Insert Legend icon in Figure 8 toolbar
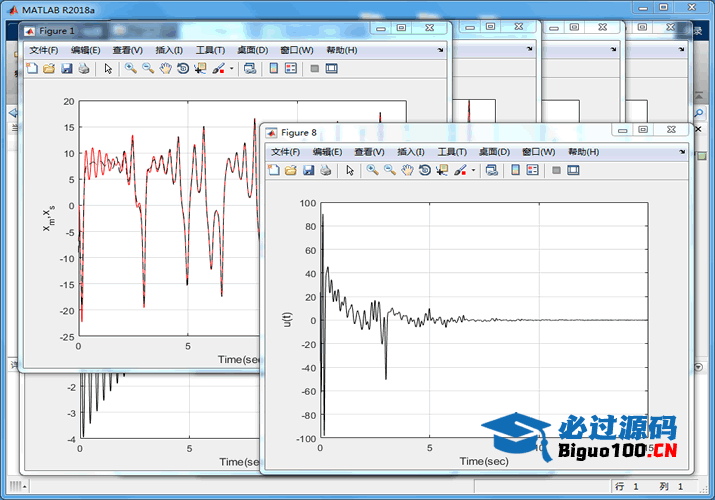The height and width of the screenshot is (500, 715). point(533,170)
